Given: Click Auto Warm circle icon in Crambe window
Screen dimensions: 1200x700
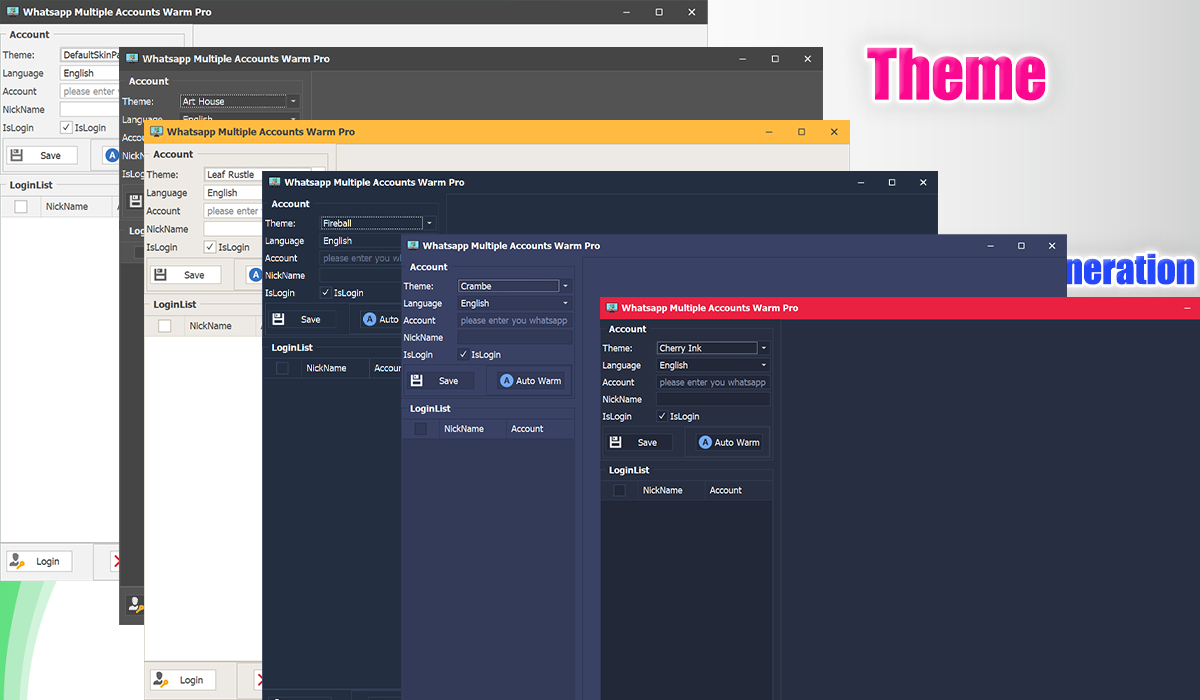Looking at the screenshot, I should click(506, 380).
